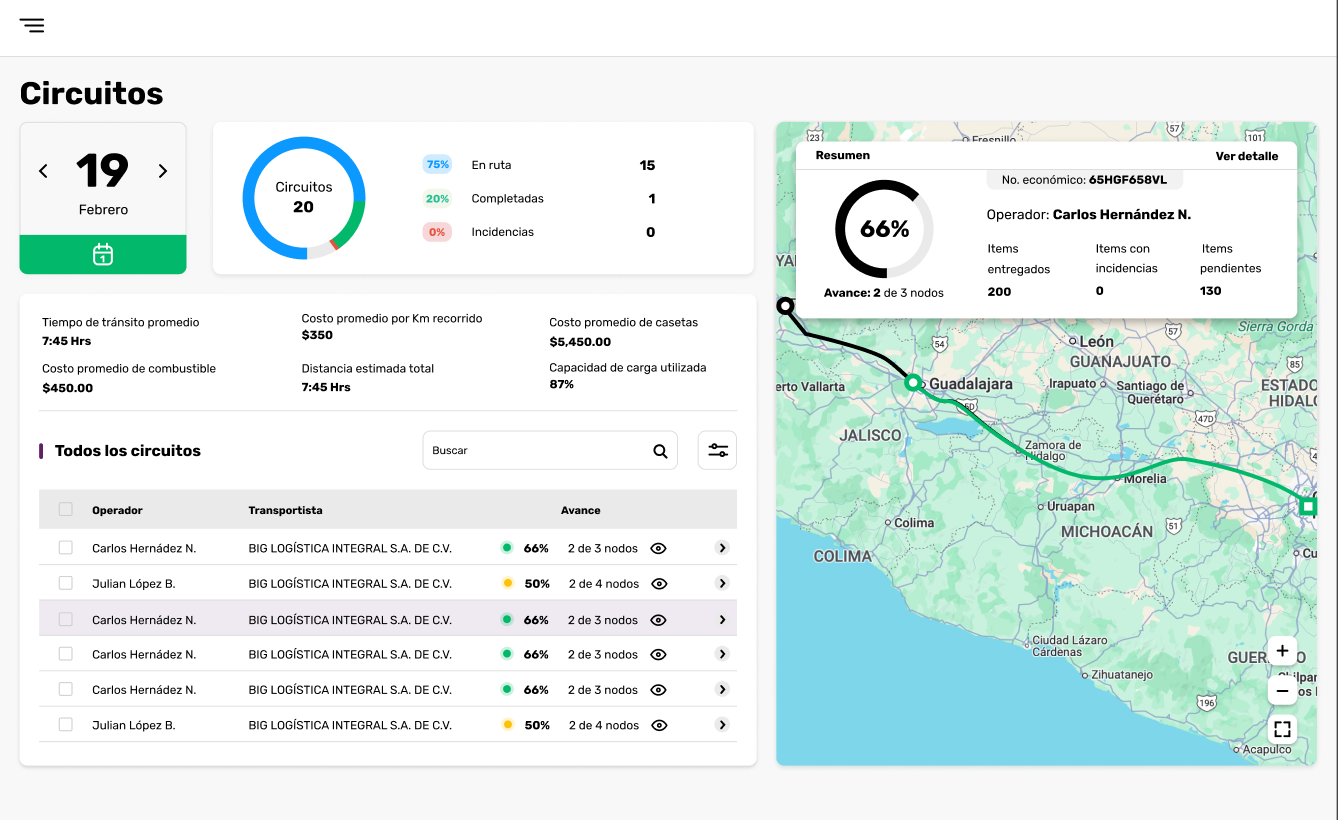Zoom out on the map

1282,690
